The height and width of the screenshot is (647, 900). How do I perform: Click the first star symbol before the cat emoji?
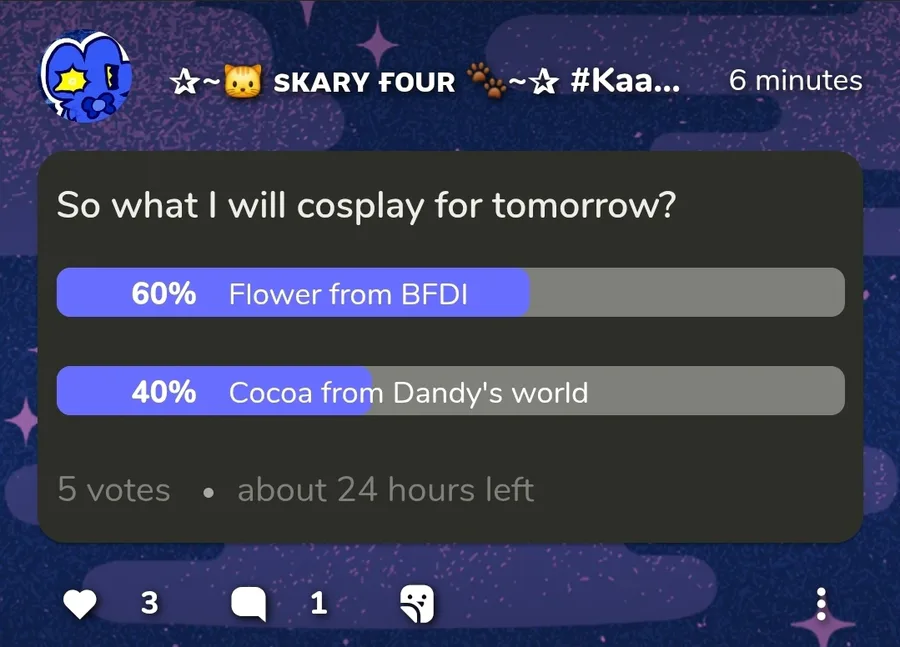[183, 82]
